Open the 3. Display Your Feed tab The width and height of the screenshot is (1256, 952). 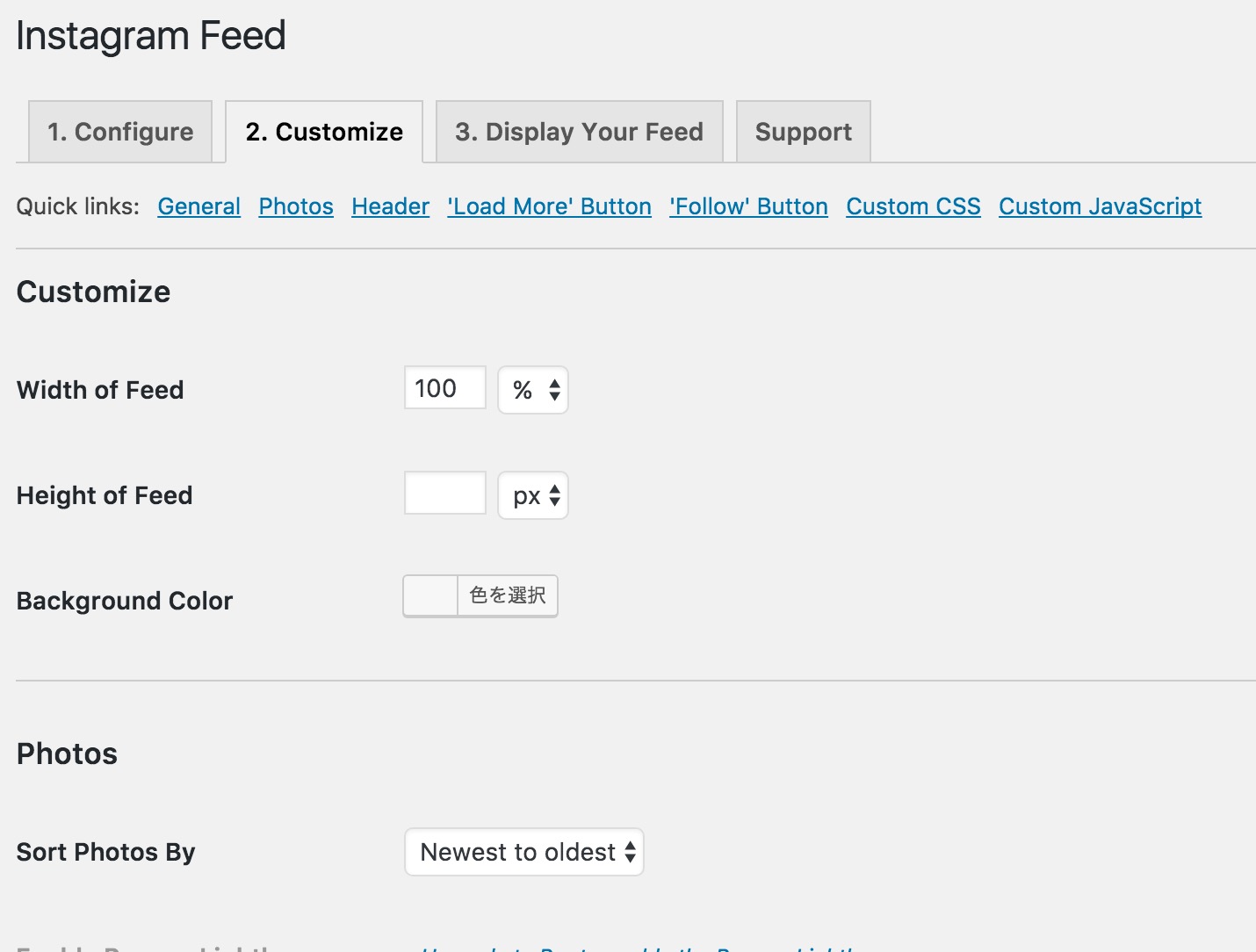tap(579, 132)
